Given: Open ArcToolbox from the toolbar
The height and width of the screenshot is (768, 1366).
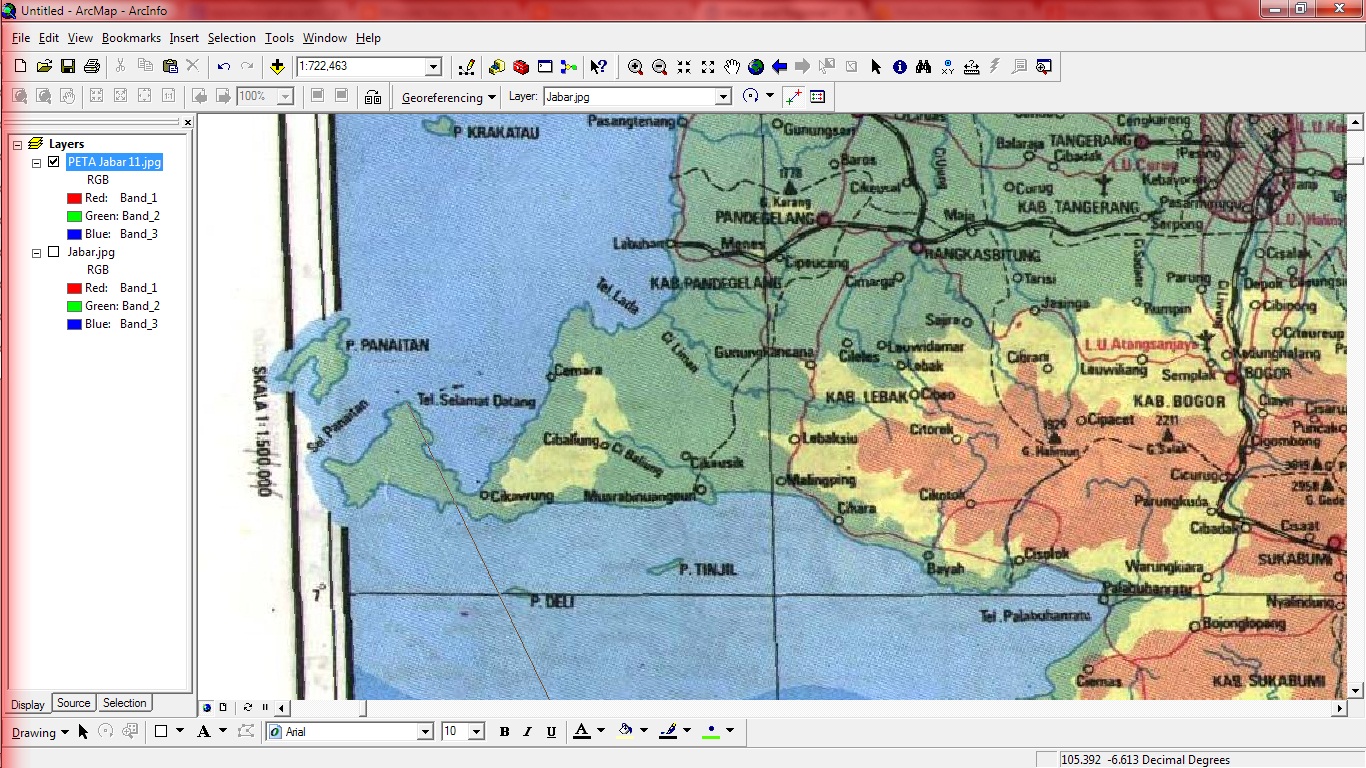Looking at the screenshot, I should [x=520, y=67].
